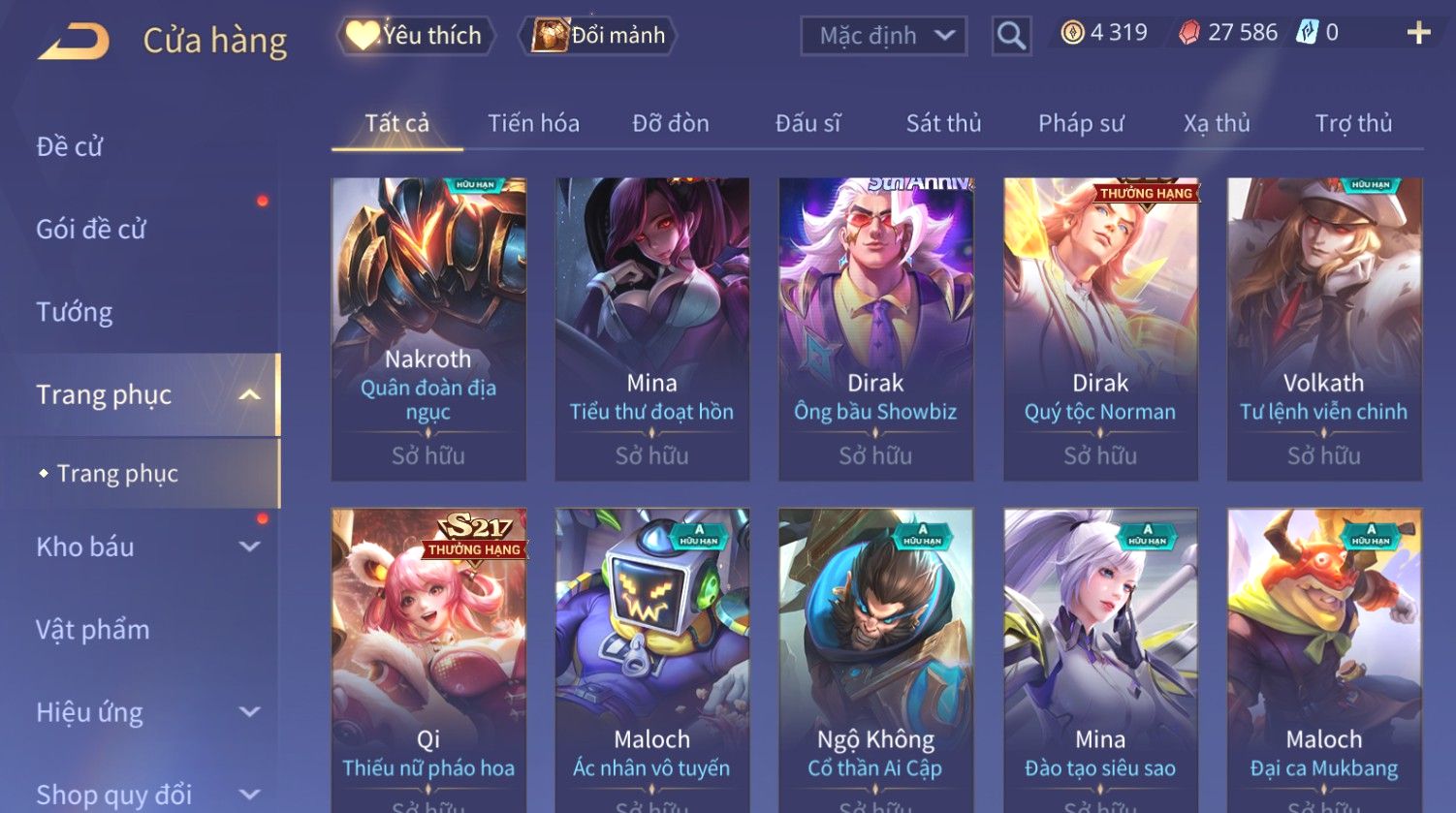The width and height of the screenshot is (1456, 813).
Task: Open Yêu thích heart favorites
Action: point(415,36)
